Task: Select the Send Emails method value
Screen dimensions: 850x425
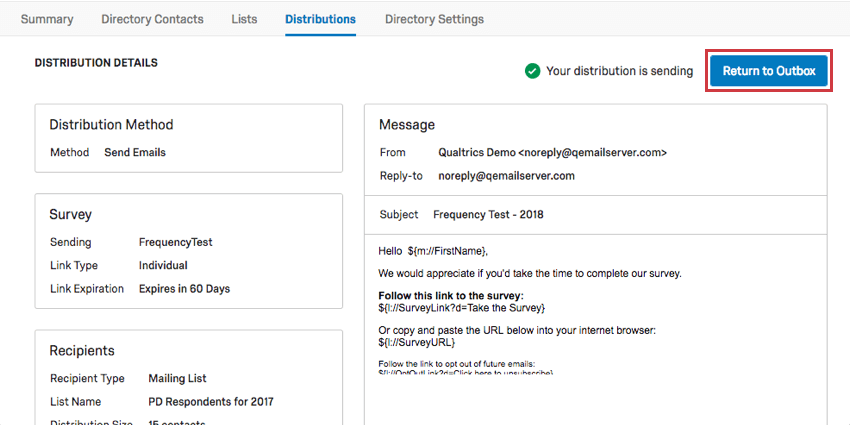Action: click(x=135, y=153)
